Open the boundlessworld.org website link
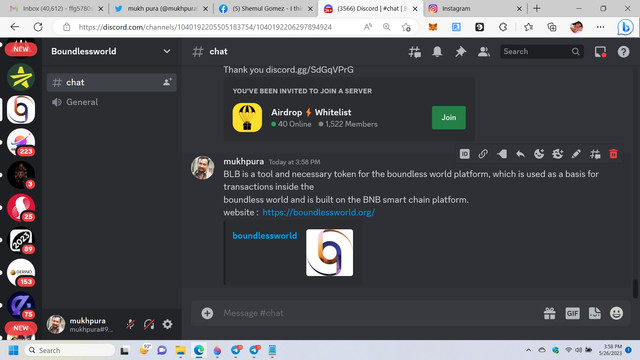This screenshot has height=360, width=640. click(x=318, y=212)
